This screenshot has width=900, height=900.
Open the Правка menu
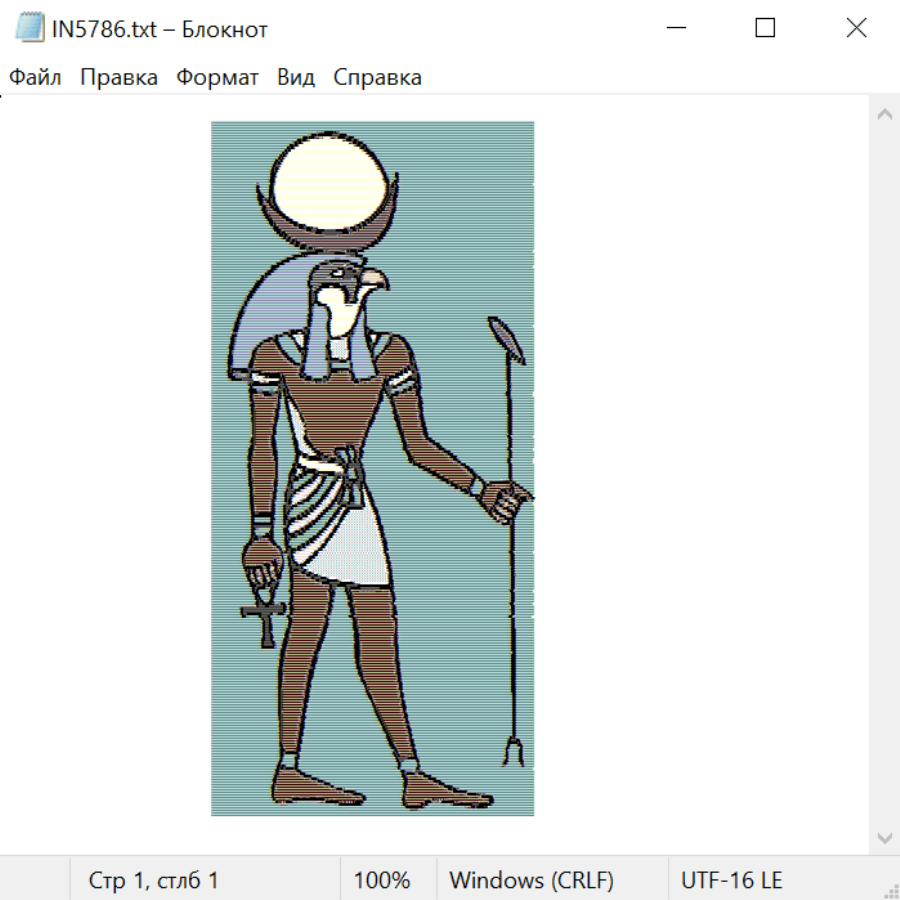click(x=118, y=78)
